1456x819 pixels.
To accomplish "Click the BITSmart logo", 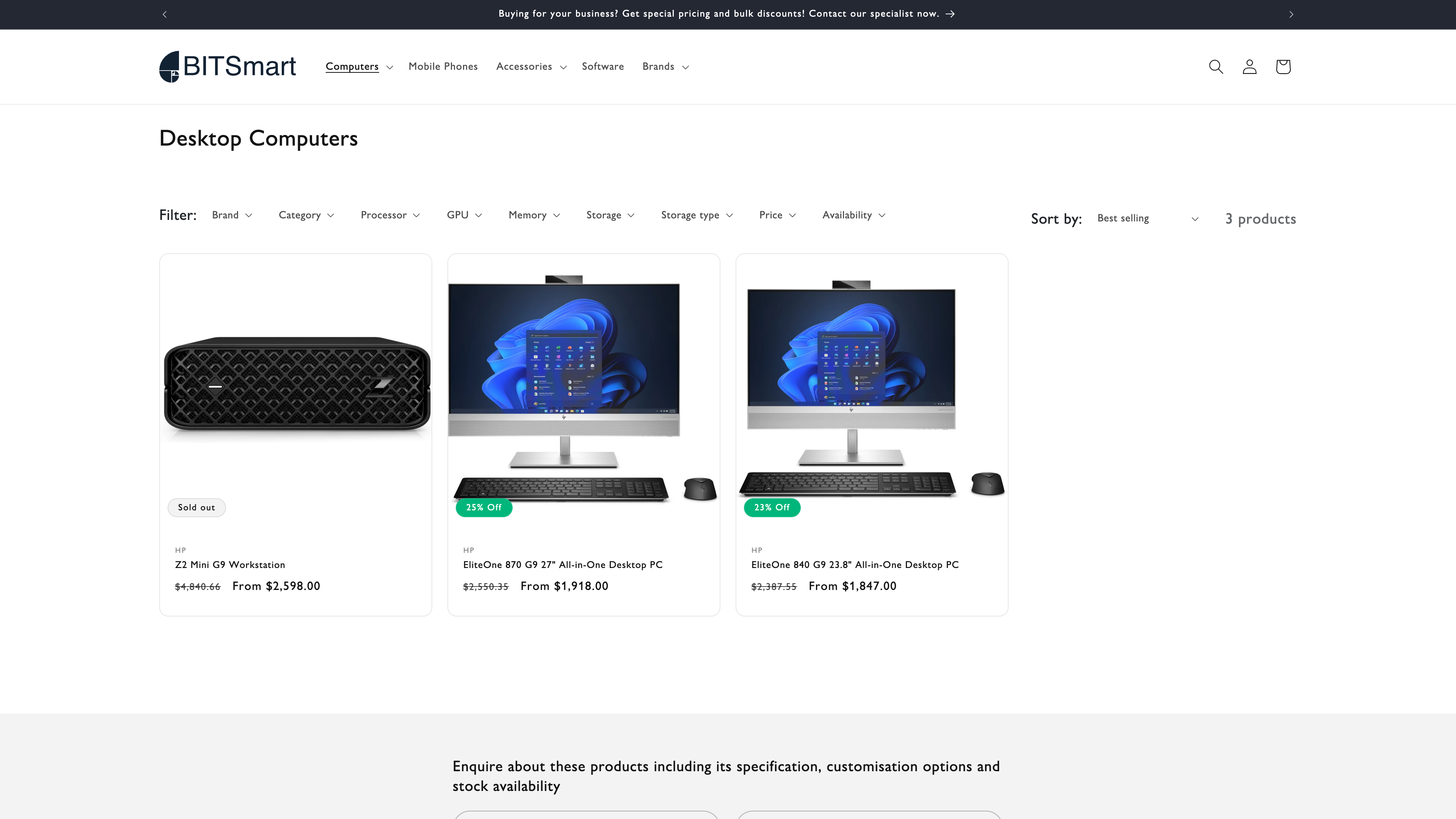I will pyautogui.click(x=227, y=66).
